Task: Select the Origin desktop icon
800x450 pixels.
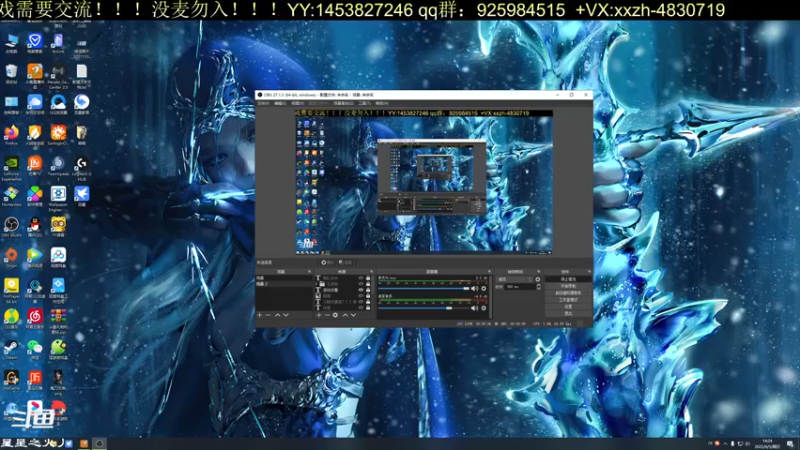Action: tap(11, 257)
